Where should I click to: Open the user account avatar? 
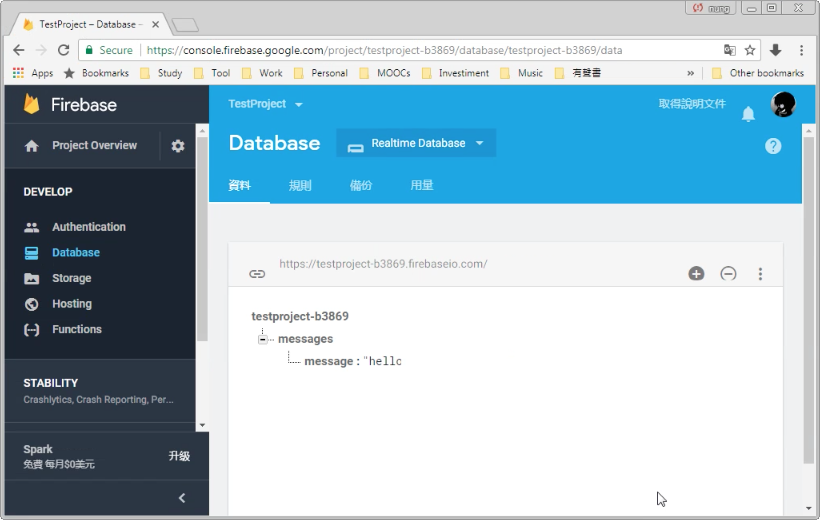(x=783, y=104)
